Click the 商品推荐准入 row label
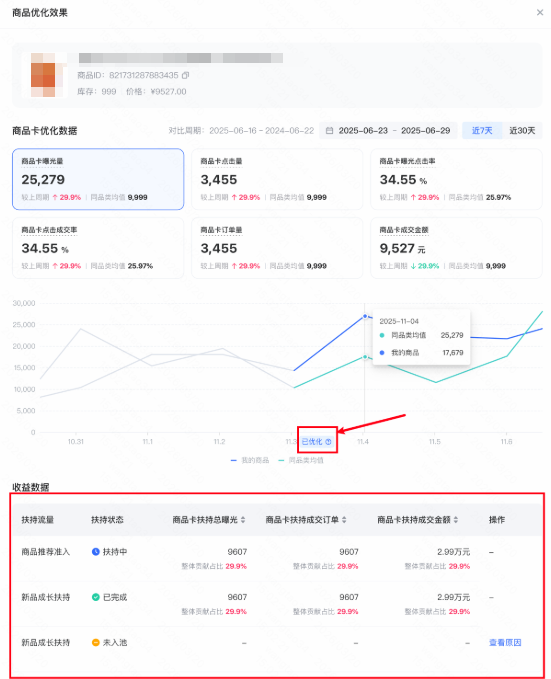This screenshot has height=679, width=551. pyautogui.click(x=45, y=552)
